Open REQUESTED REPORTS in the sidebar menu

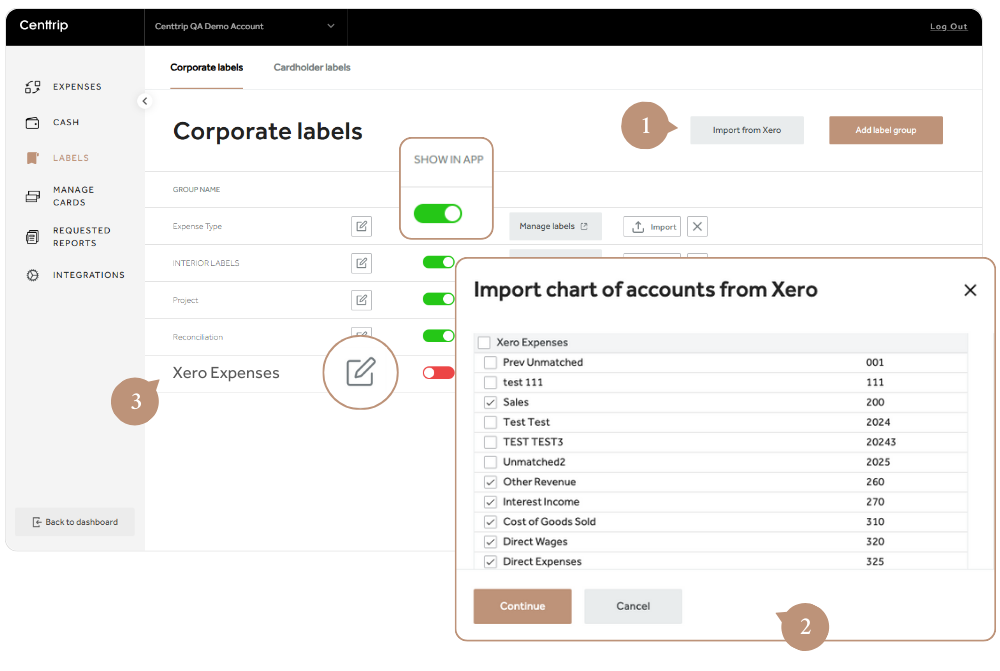click(x=82, y=237)
